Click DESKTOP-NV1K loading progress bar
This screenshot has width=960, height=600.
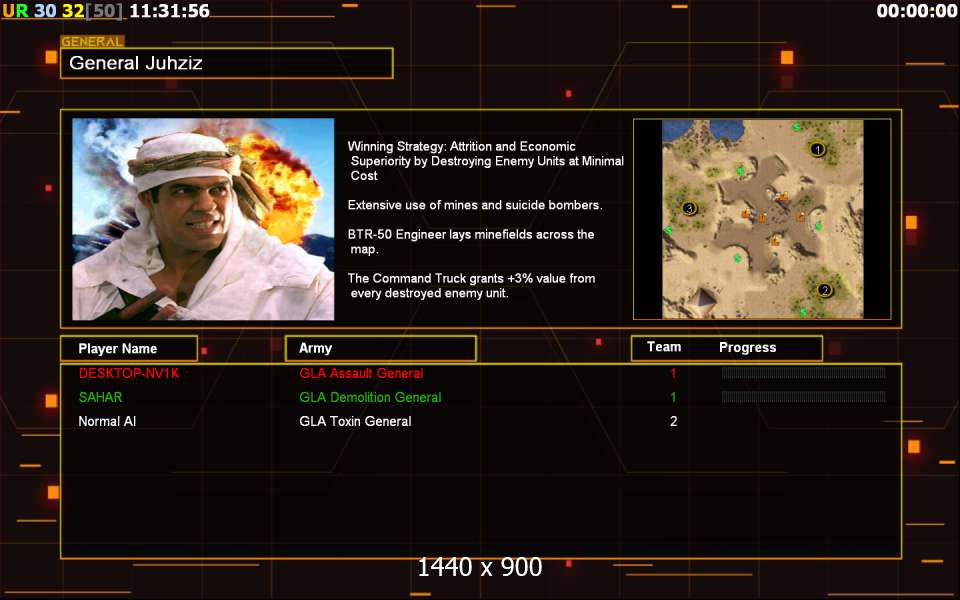point(803,373)
